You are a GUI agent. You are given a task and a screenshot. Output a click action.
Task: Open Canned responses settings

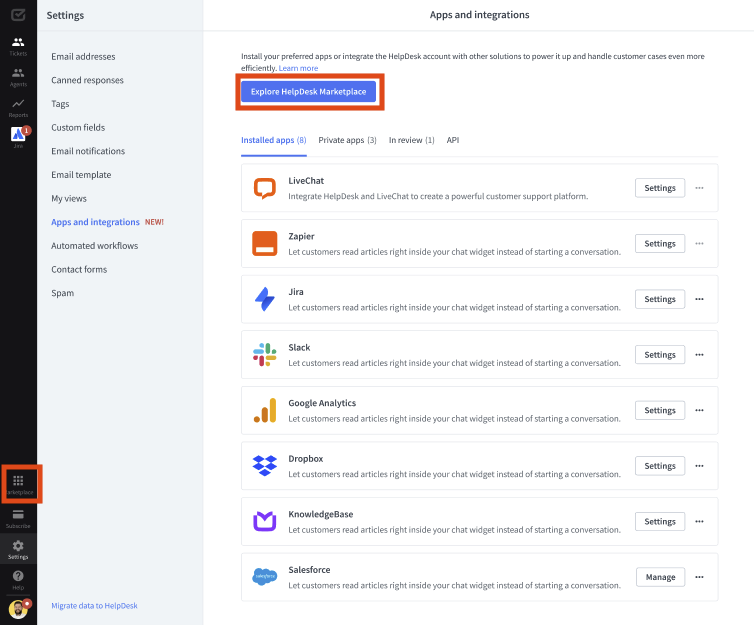pos(88,80)
